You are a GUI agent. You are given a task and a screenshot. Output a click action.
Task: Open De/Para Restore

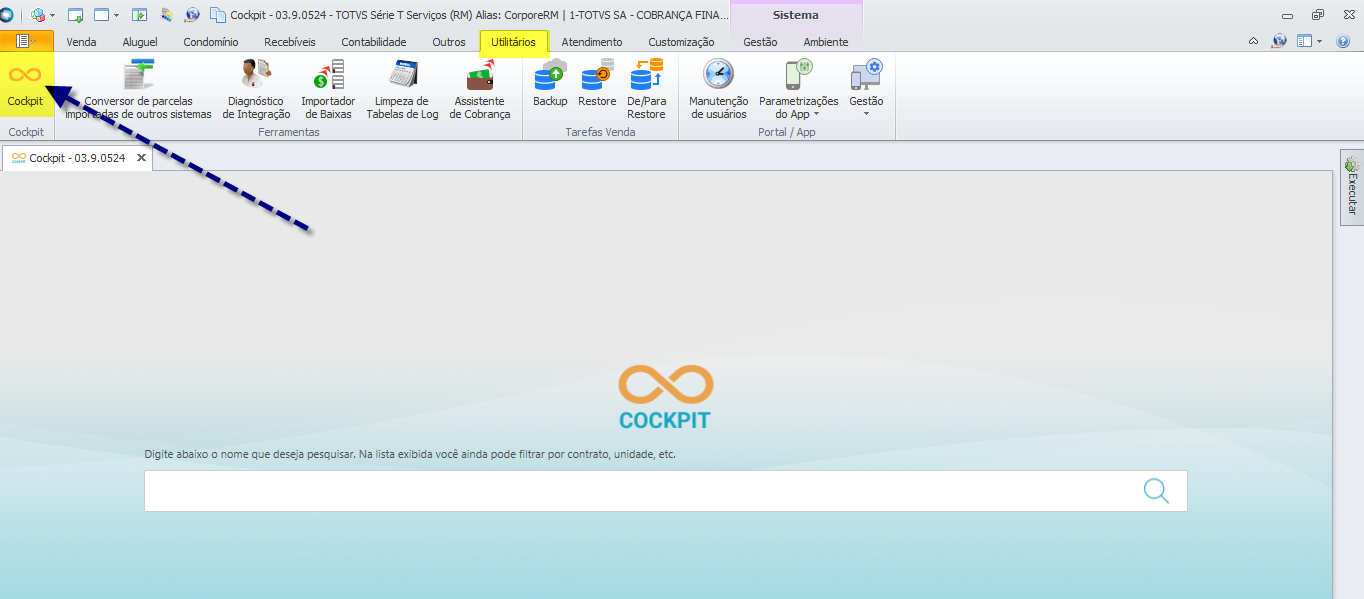(x=646, y=89)
